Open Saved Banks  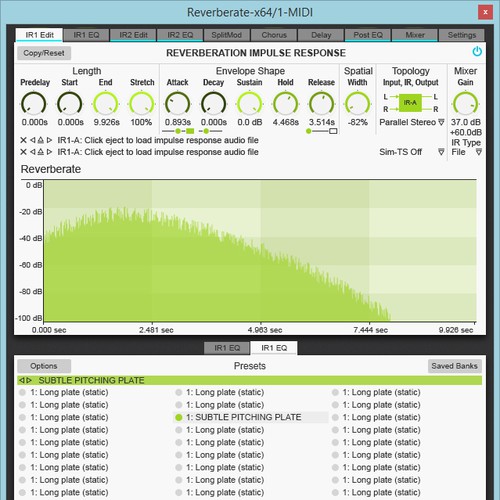tap(454, 366)
